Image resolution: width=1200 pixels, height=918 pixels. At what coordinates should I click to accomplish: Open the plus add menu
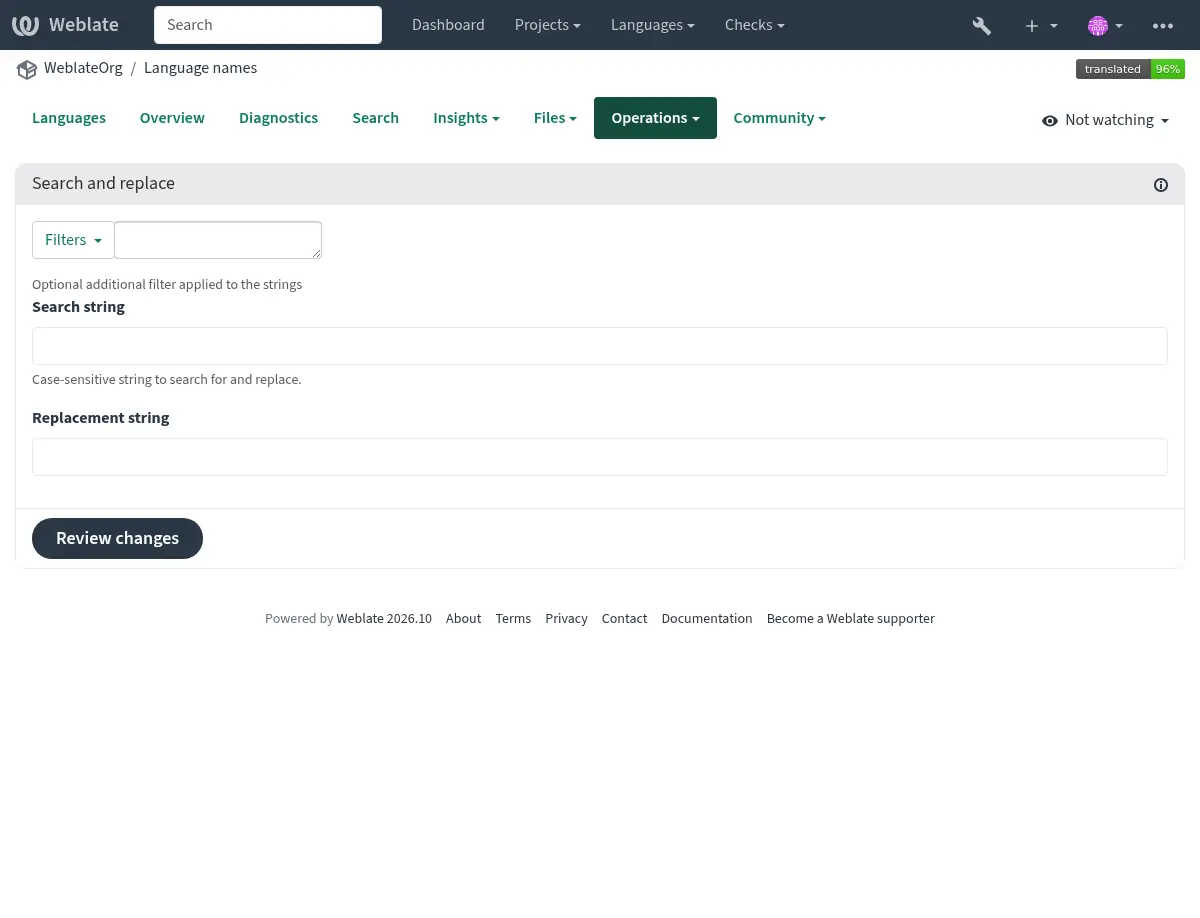[1041, 26]
